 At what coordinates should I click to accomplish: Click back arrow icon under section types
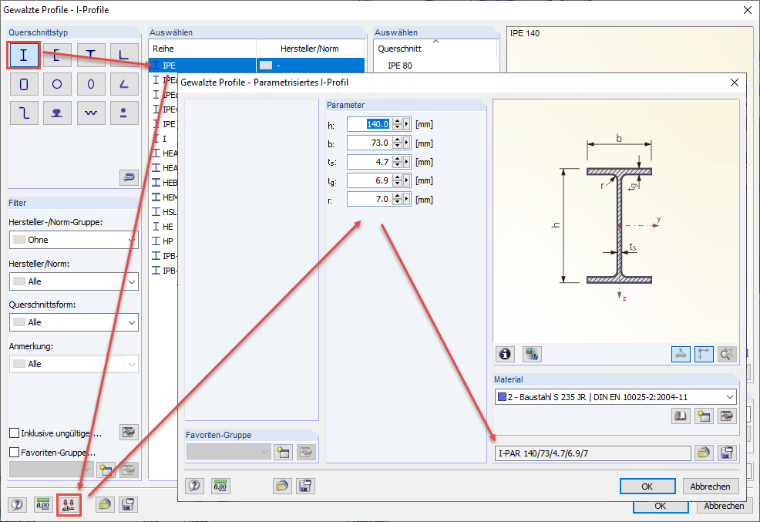129,177
